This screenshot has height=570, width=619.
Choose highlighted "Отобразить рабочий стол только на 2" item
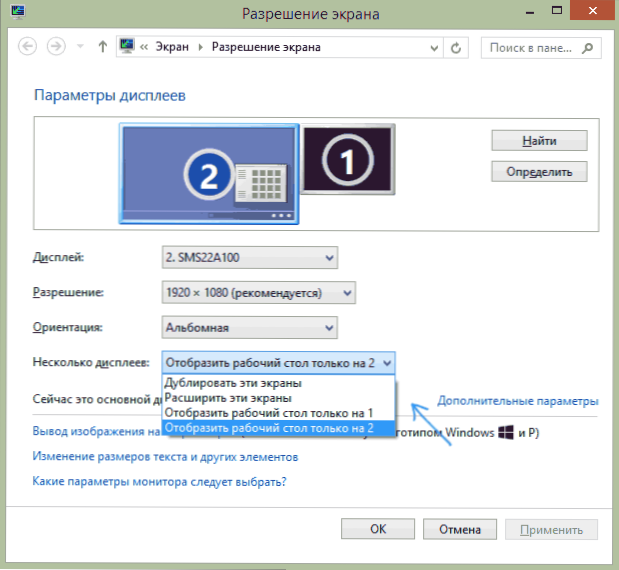click(278, 428)
